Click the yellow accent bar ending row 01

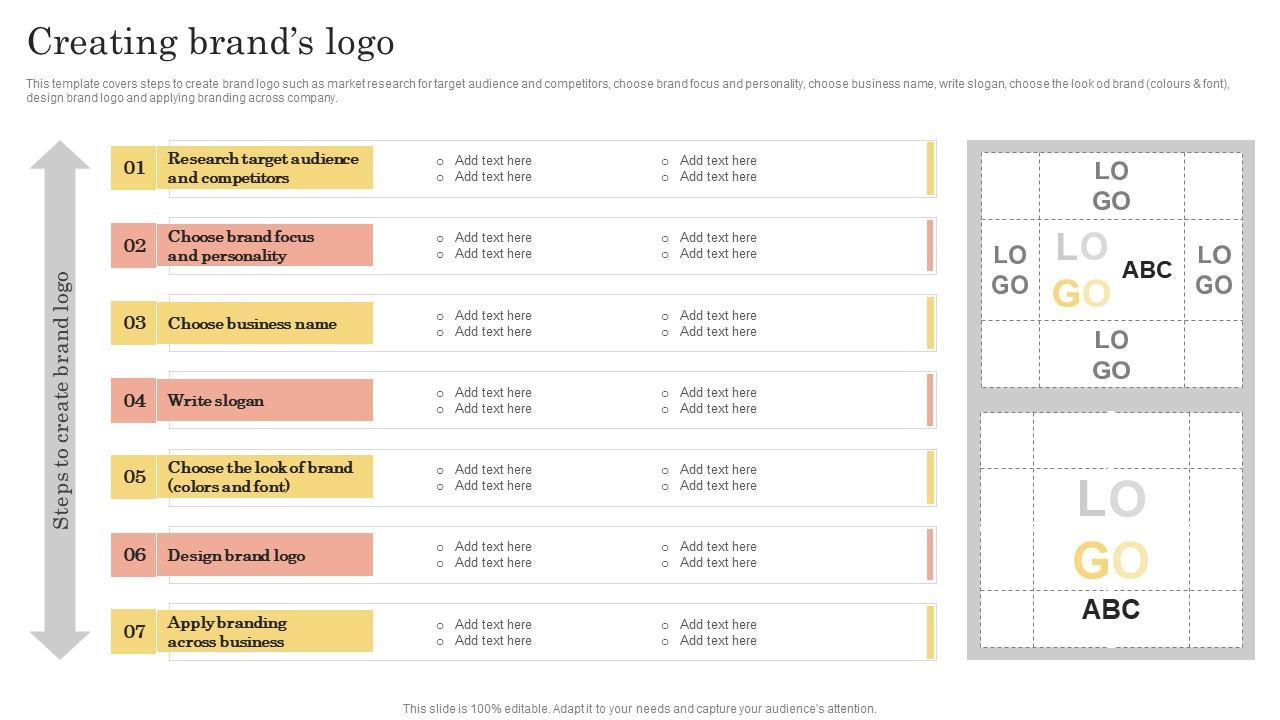tap(930, 168)
